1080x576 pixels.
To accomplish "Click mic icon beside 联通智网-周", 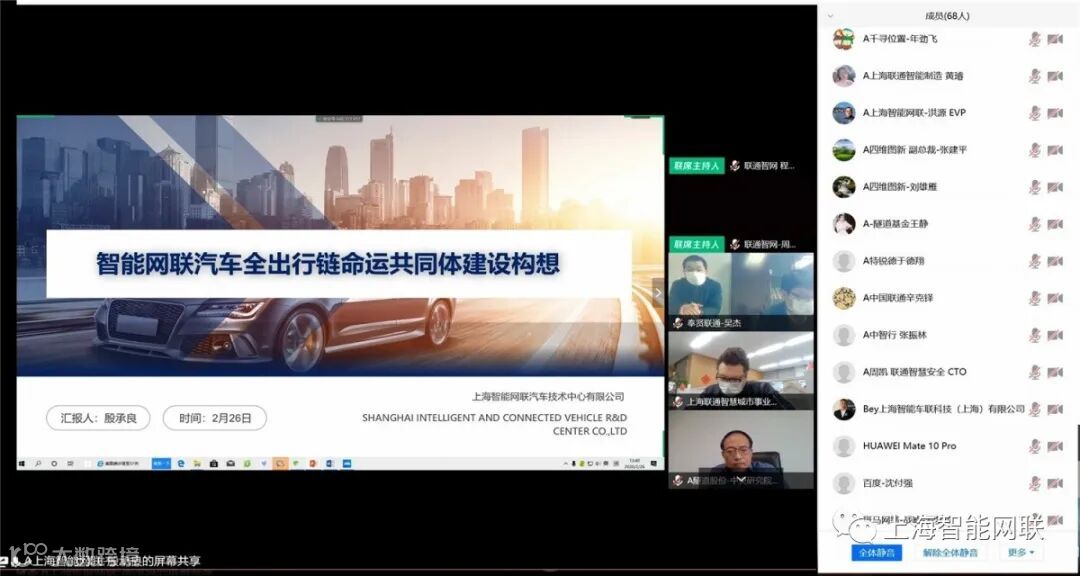I will [x=735, y=245].
